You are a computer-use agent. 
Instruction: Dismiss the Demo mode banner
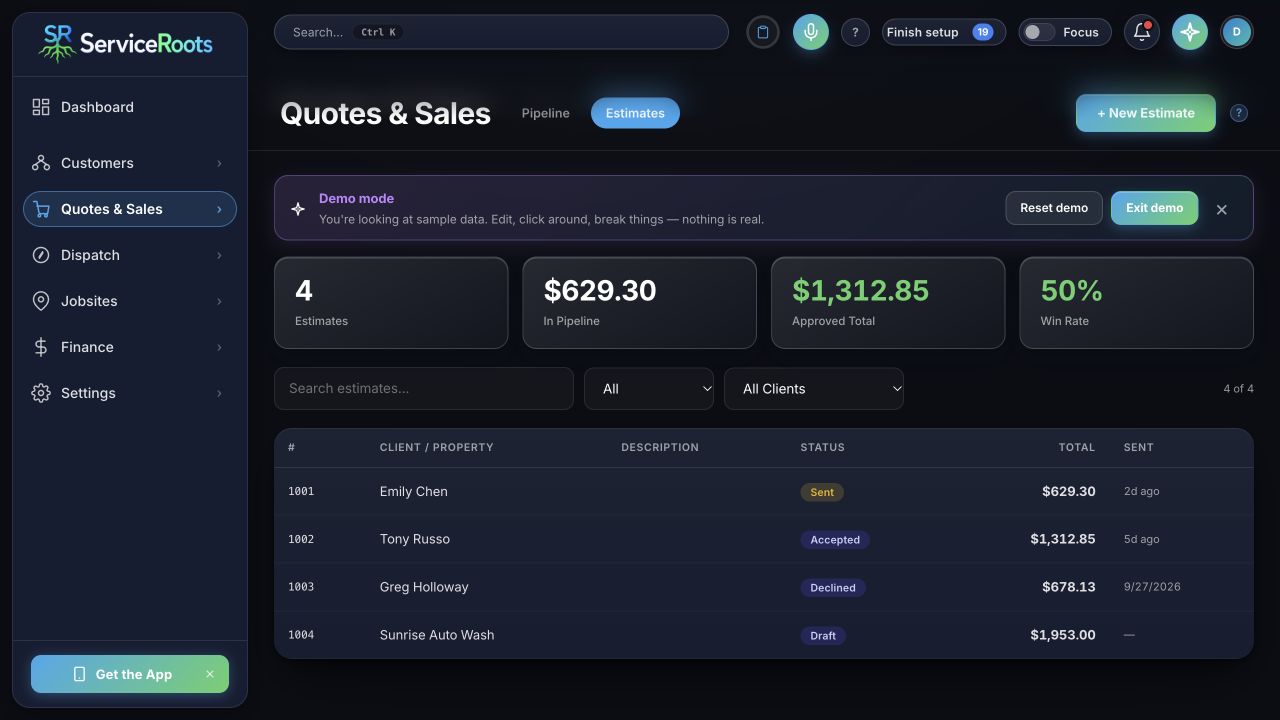click(1221, 209)
